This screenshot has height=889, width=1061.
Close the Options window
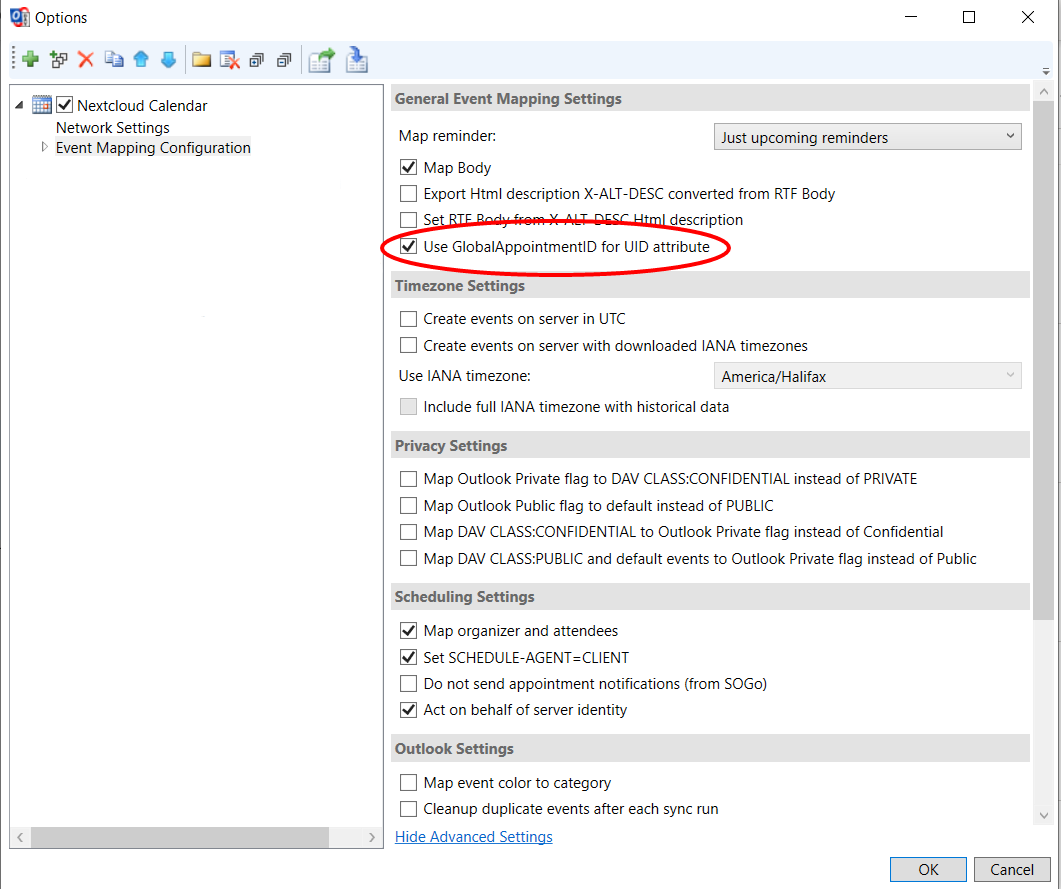[x=1028, y=17]
